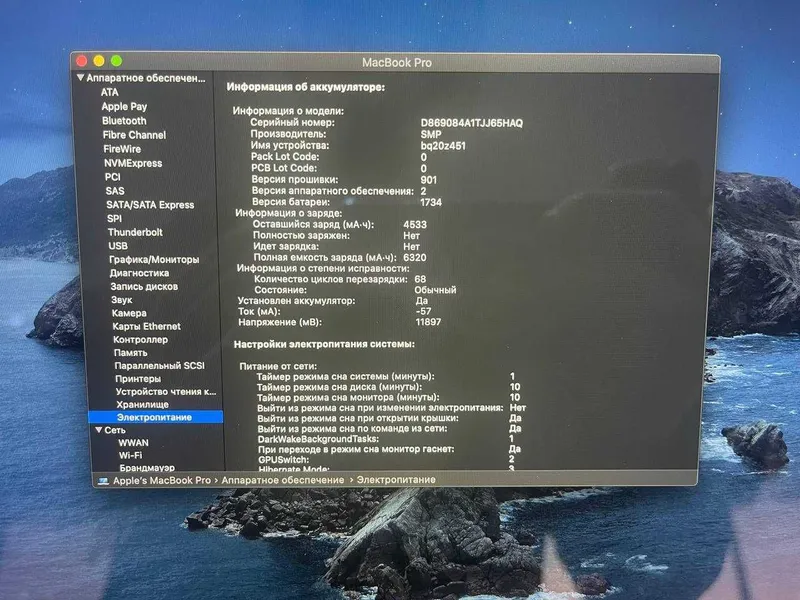Select ATA in the sidebar
Image resolution: width=800 pixels, height=600 pixels.
[110, 92]
